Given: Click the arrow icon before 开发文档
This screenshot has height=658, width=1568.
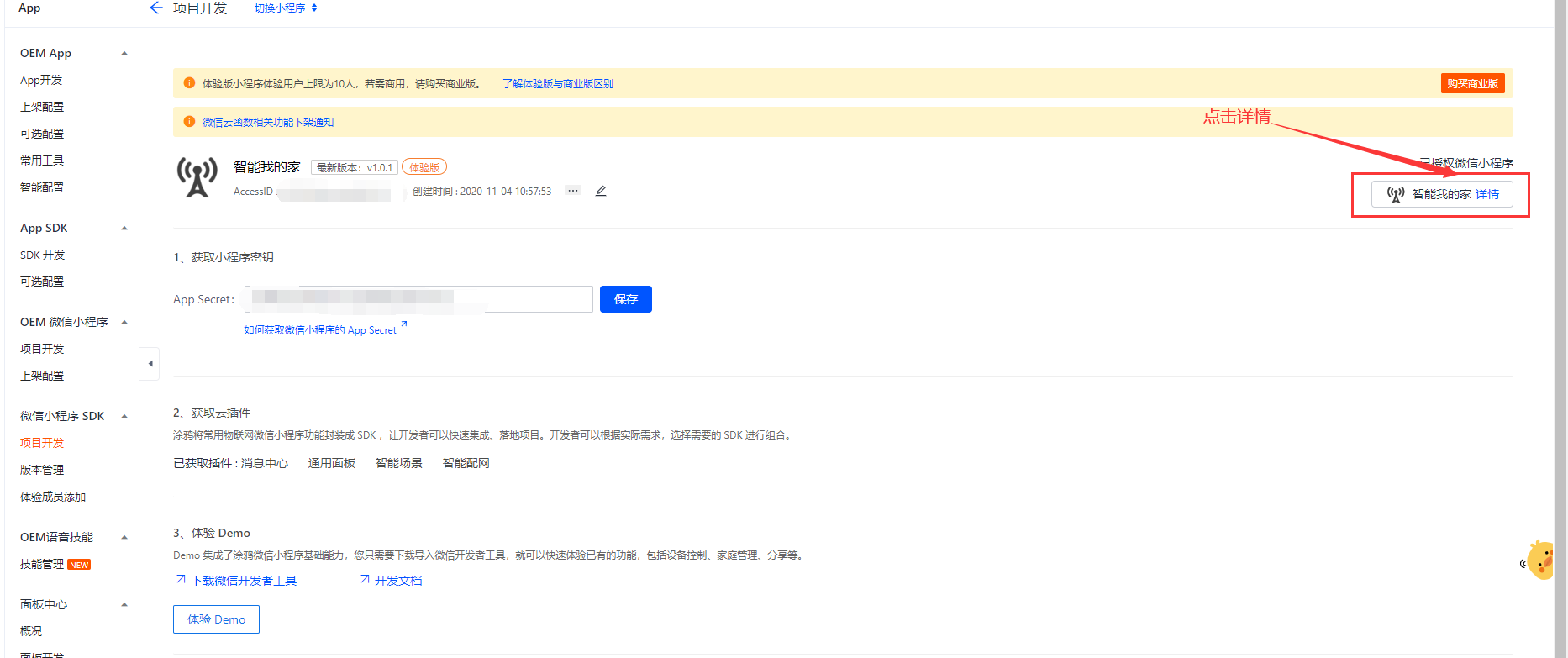Looking at the screenshot, I should [365, 579].
